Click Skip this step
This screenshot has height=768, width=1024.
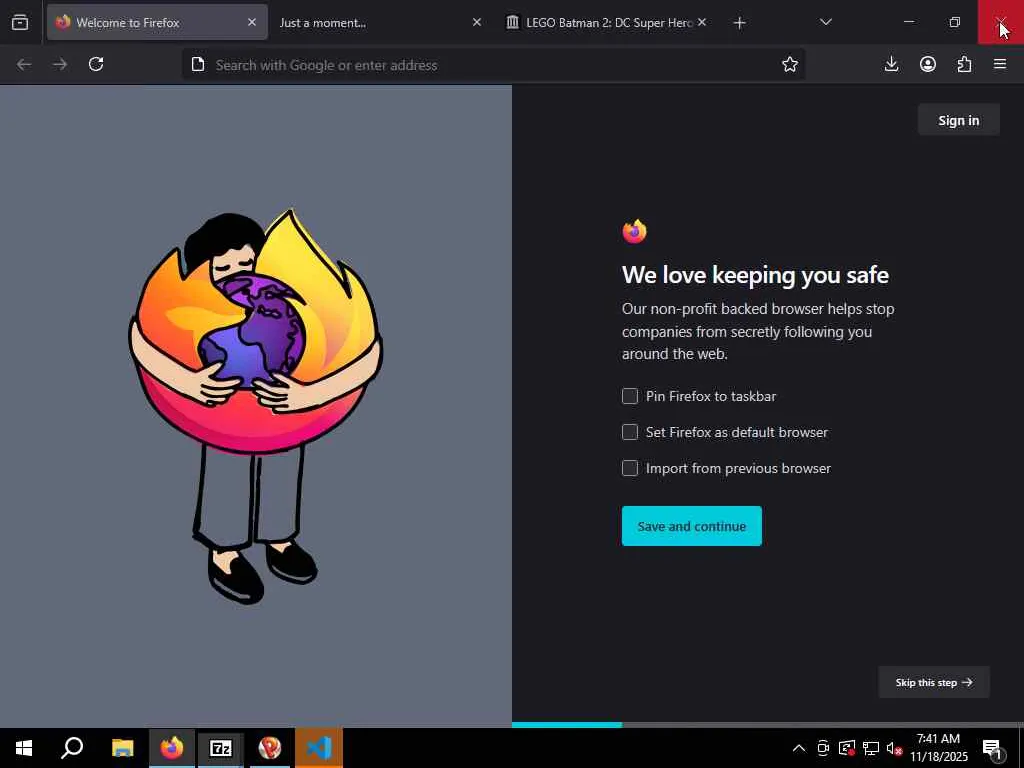(x=934, y=682)
